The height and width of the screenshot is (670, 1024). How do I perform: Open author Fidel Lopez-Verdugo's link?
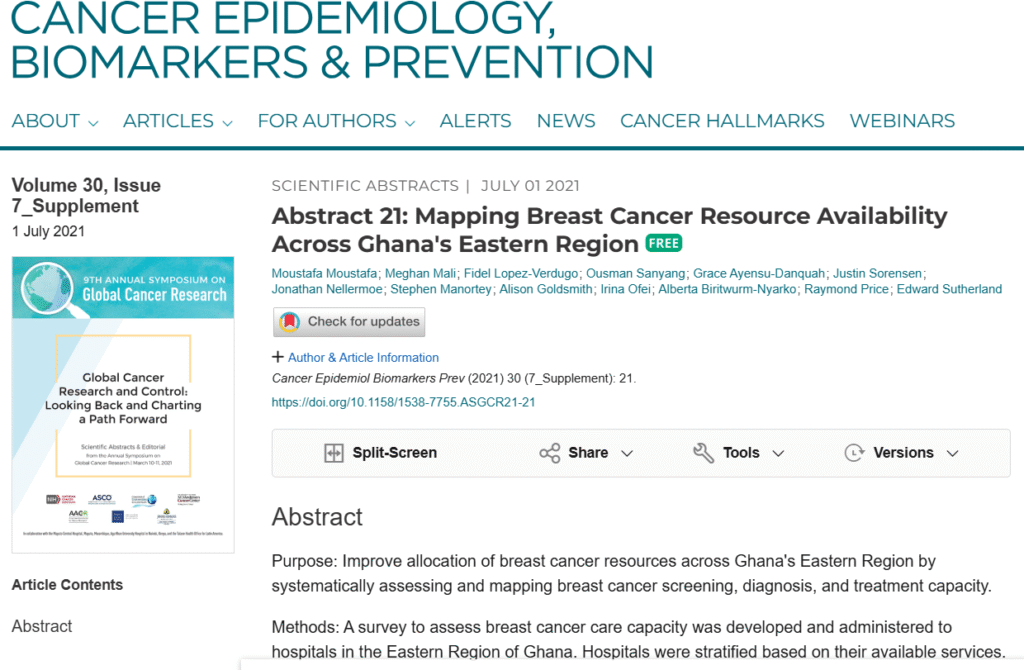(520, 274)
